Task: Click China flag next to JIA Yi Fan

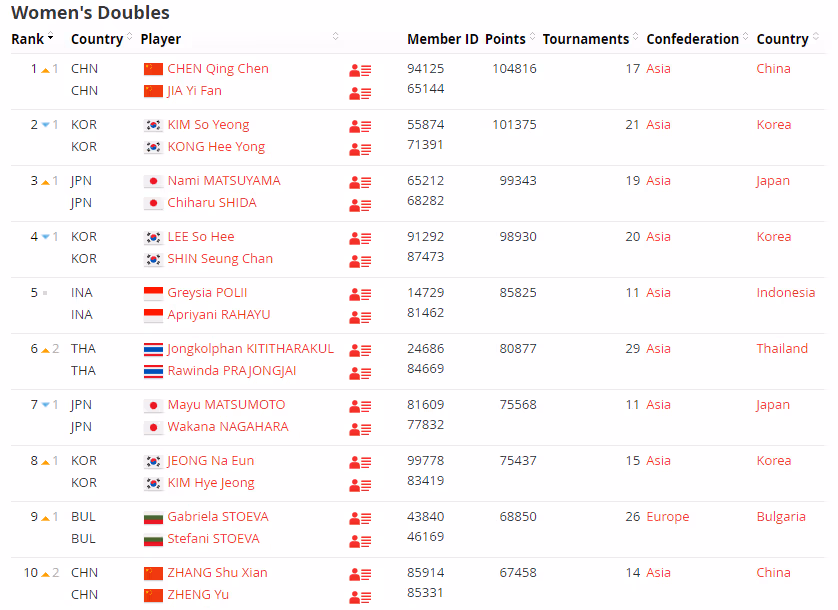Action: (153, 91)
